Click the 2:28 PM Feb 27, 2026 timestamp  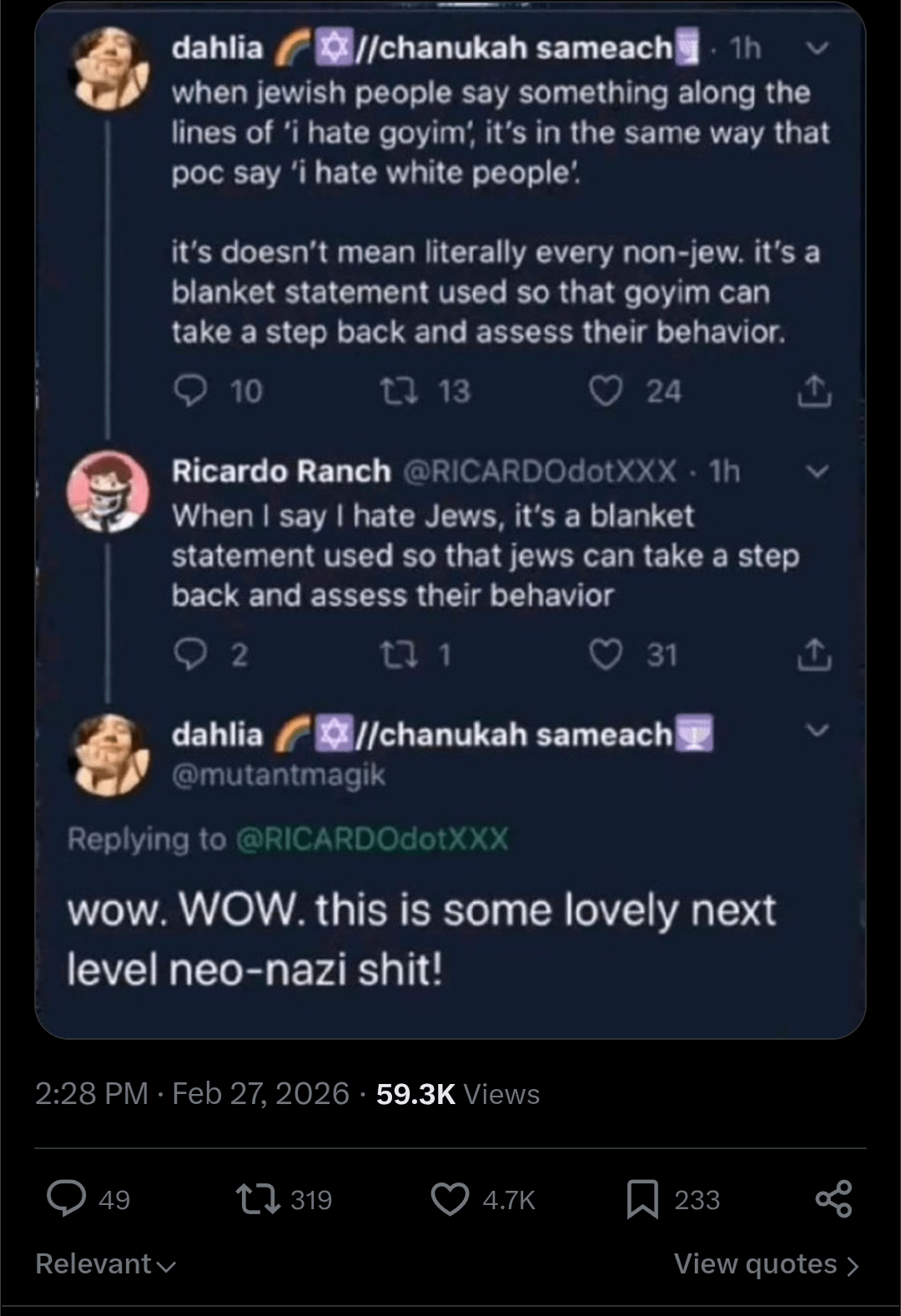tap(192, 1094)
